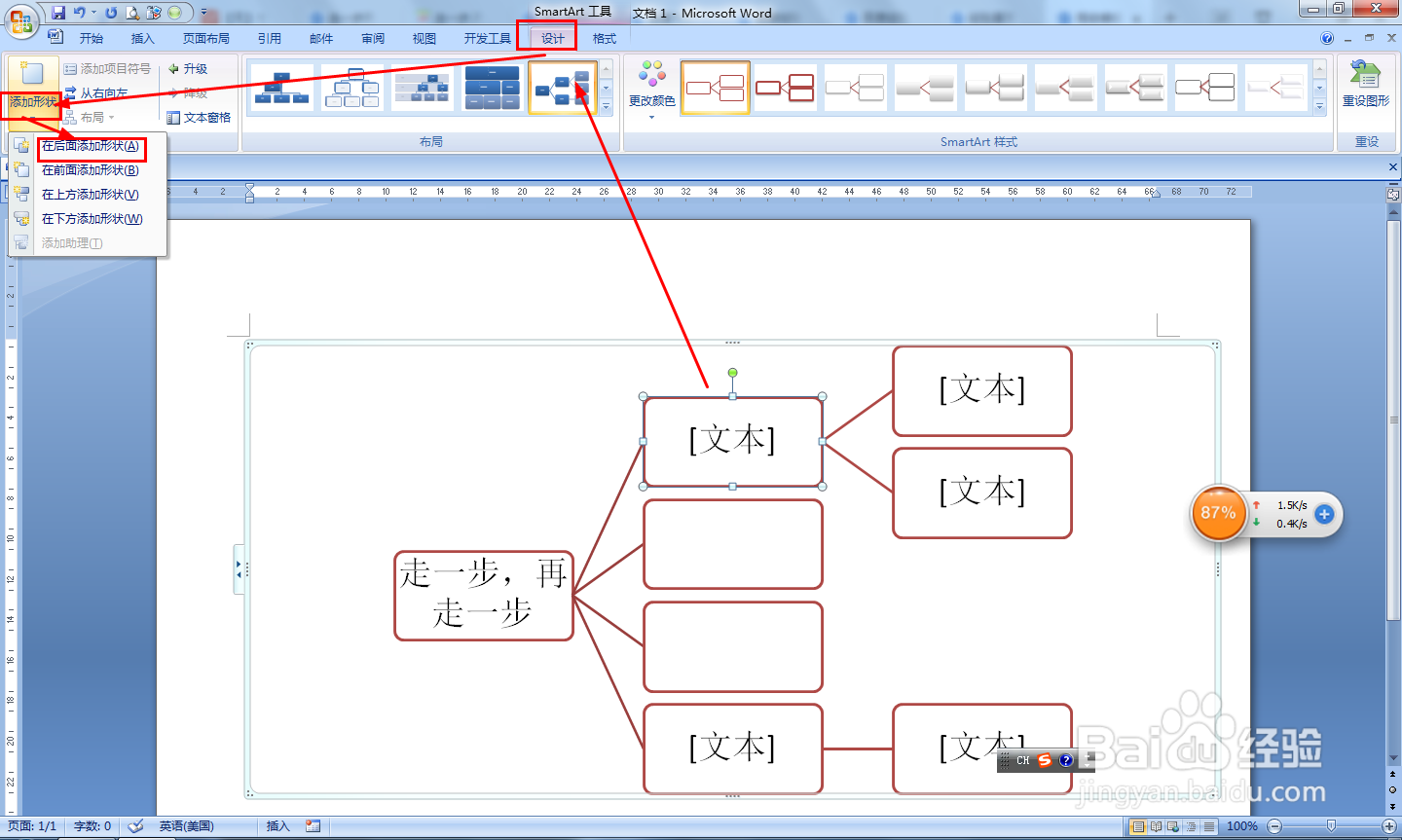Click the zoom slider handle
Image resolution: width=1402 pixels, height=840 pixels.
tap(1331, 826)
